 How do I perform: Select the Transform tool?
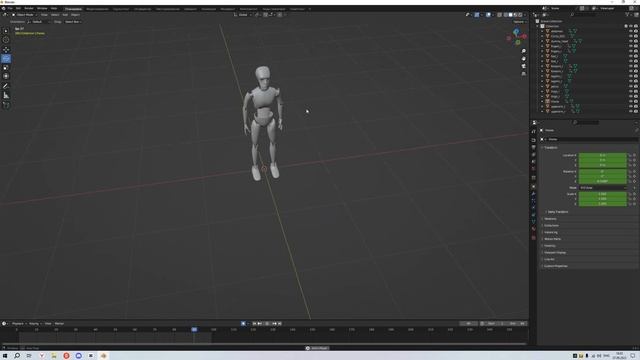(6, 76)
